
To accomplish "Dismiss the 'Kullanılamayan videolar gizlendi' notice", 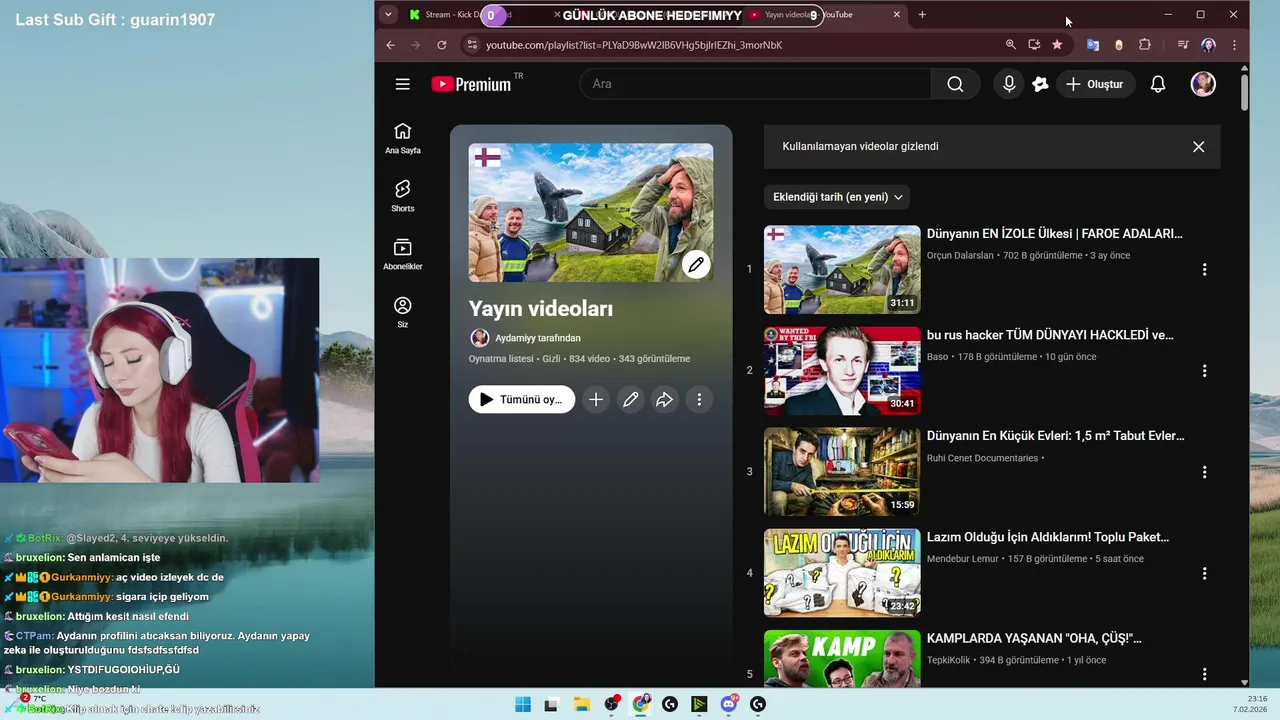I will pyautogui.click(x=1198, y=147).
